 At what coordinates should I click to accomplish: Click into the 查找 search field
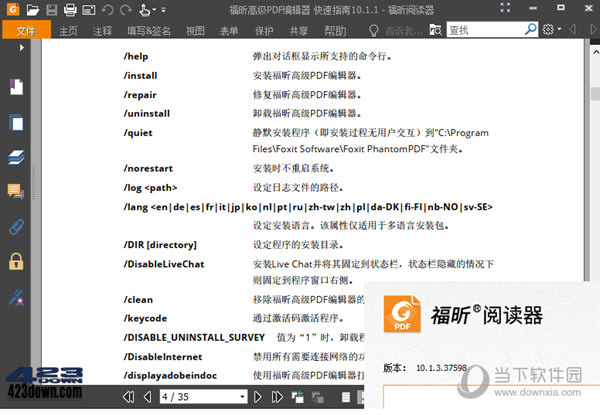(x=484, y=30)
